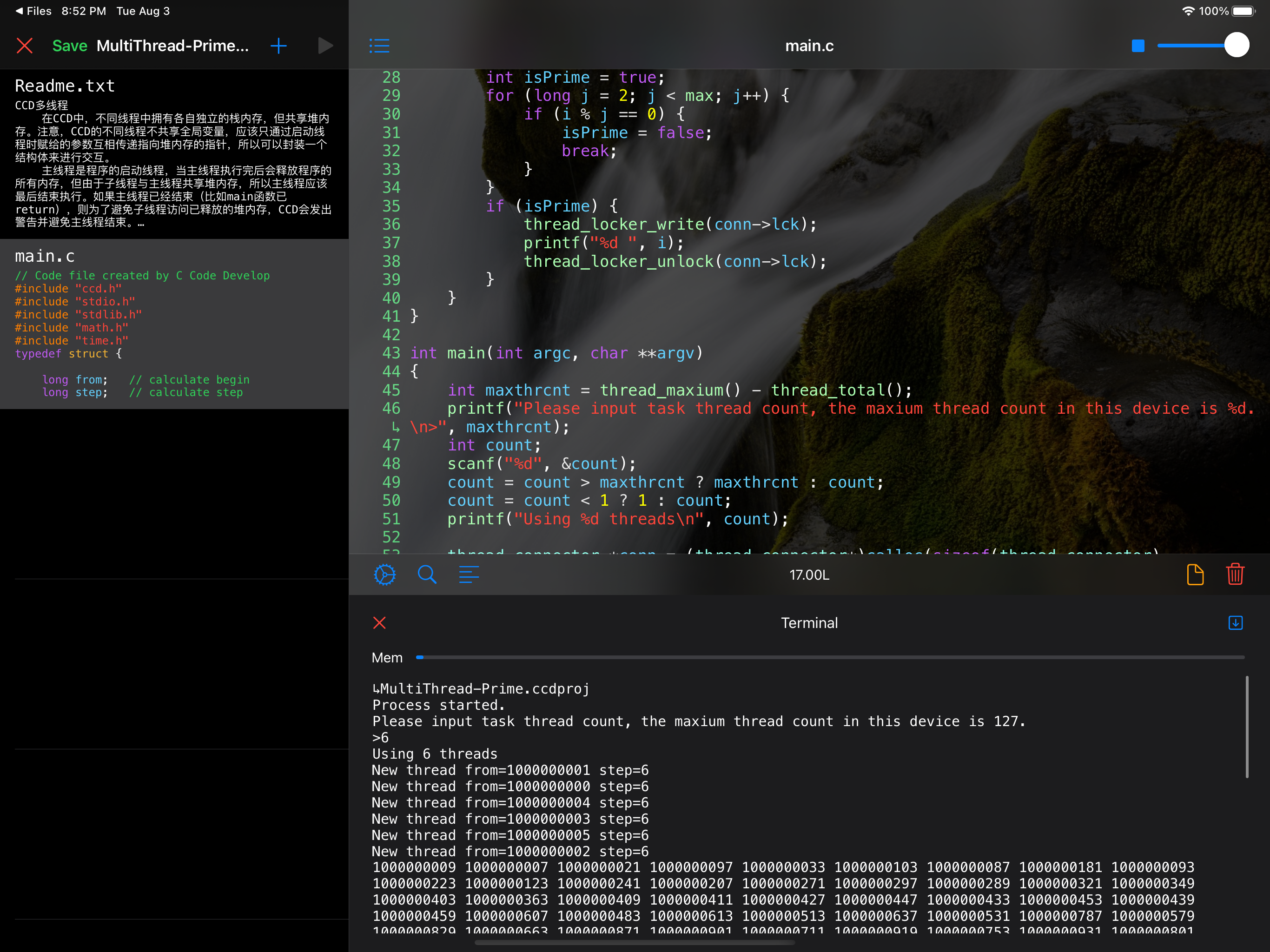This screenshot has width=1270, height=952.
Task: Open the outline list icon above editor
Action: (x=379, y=46)
